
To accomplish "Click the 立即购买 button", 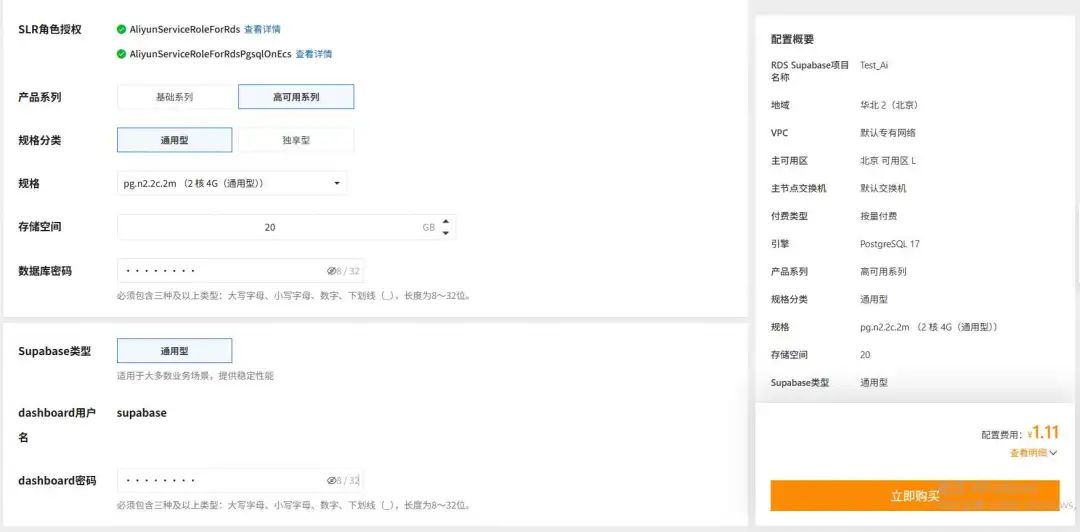I will pos(915,495).
